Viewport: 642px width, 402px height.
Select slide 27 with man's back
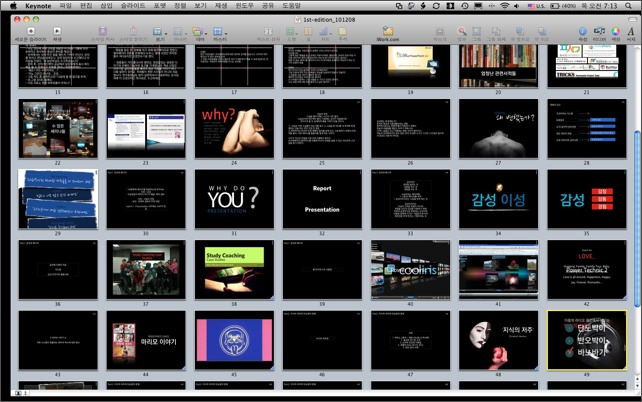pos(498,129)
